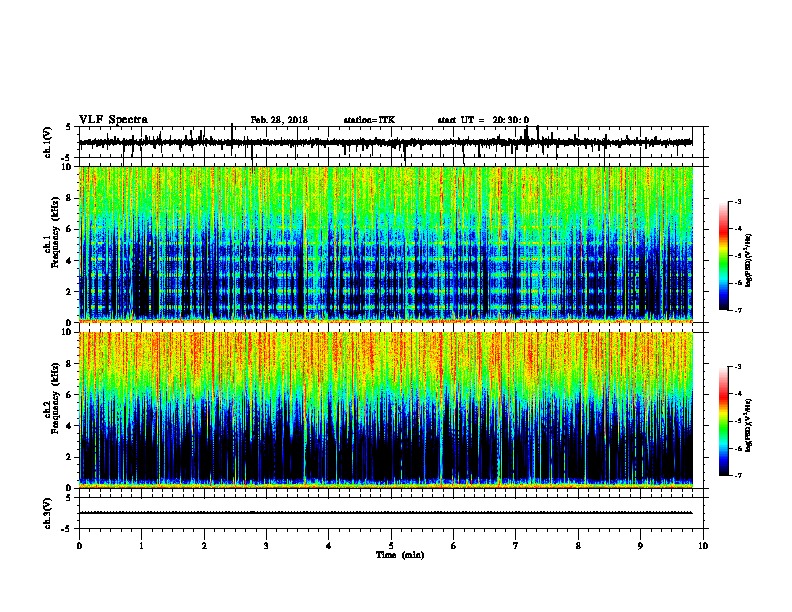Select the "Feb. 28, 2018" date text
792x612 pixels.
pyautogui.click(x=279, y=120)
